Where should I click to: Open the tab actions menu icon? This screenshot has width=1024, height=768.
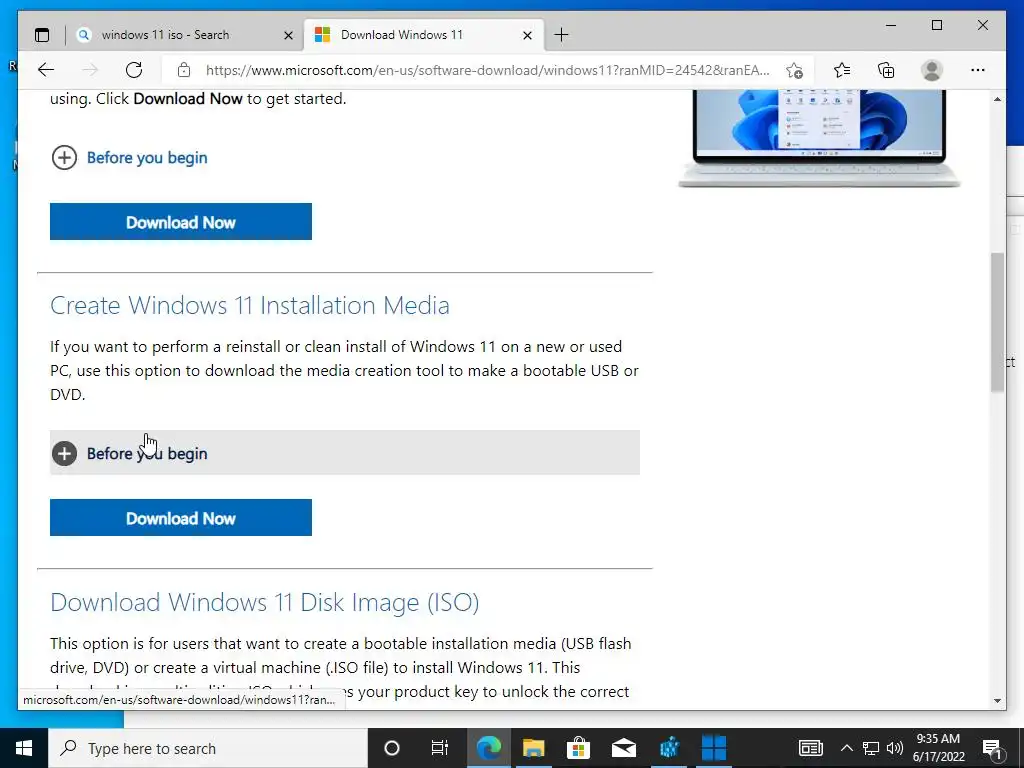pyautogui.click(x=42, y=35)
